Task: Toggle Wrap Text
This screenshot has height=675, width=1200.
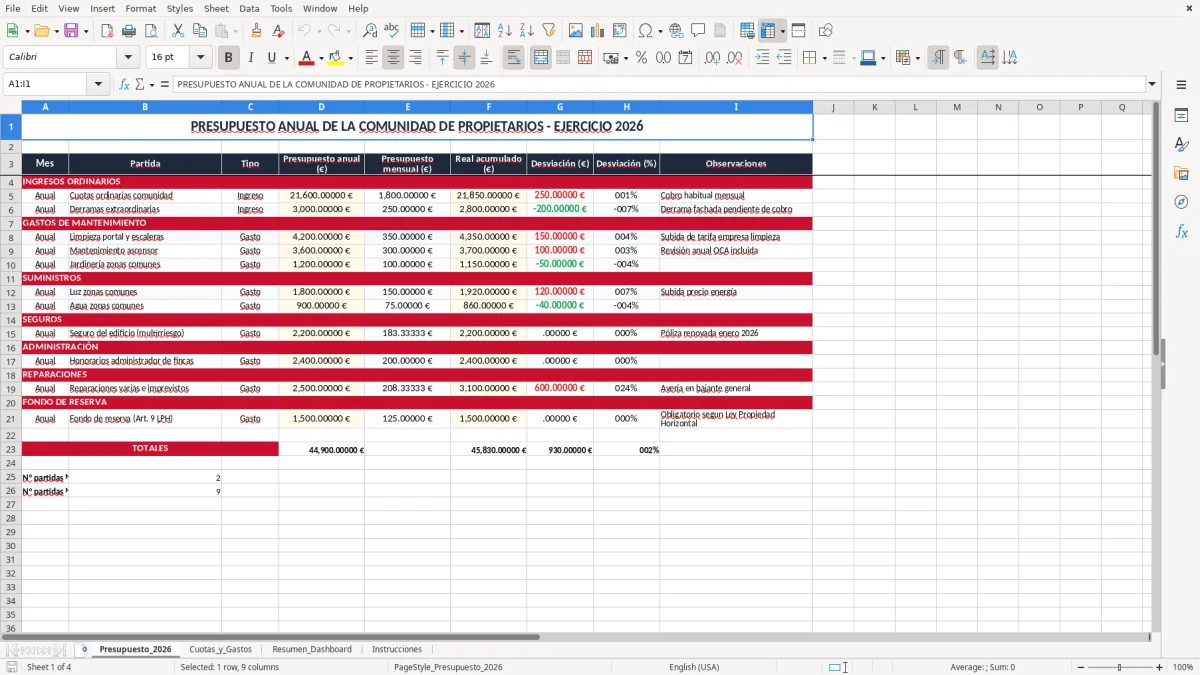Action: [x=514, y=58]
